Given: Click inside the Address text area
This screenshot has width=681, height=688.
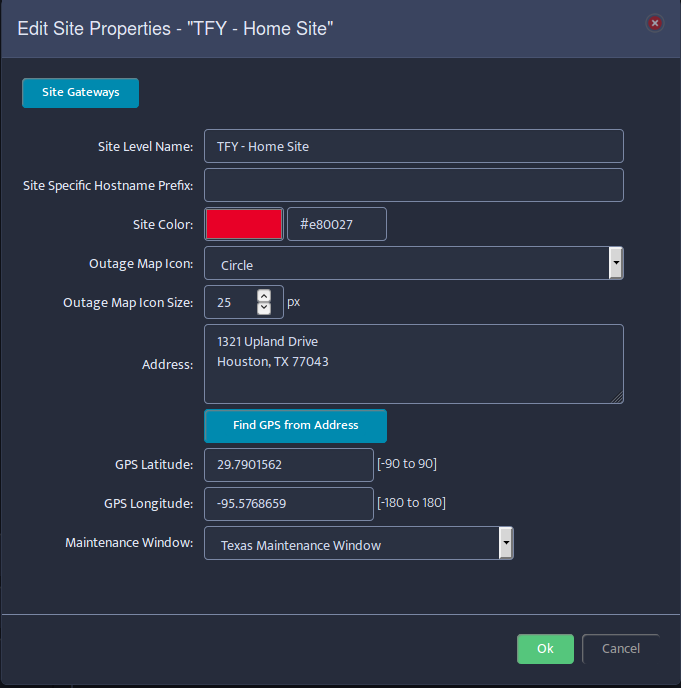Looking at the screenshot, I should click(x=414, y=364).
